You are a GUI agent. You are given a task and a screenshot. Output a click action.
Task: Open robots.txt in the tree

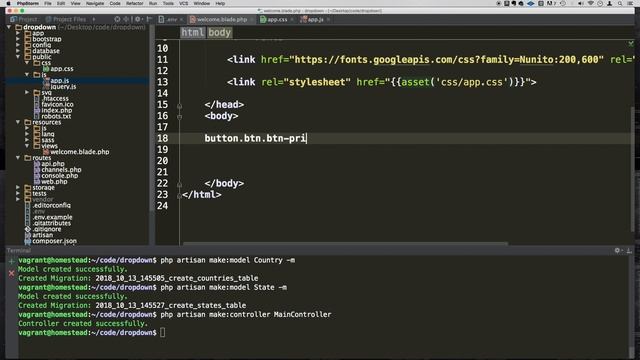(52, 116)
